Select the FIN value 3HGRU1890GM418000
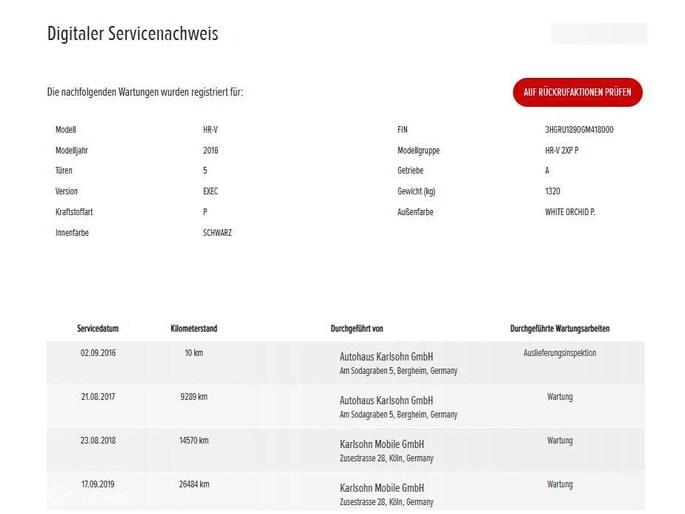Screen dimensions: 685x514 tap(579, 130)
